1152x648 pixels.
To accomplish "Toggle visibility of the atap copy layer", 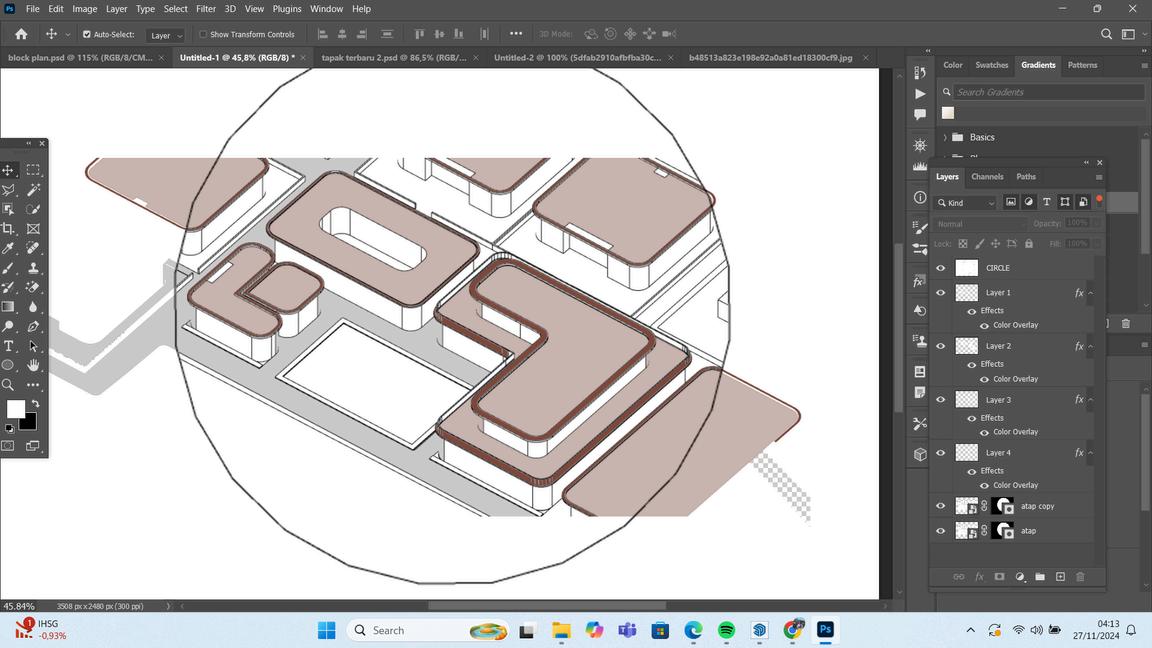I will (940, 506).
